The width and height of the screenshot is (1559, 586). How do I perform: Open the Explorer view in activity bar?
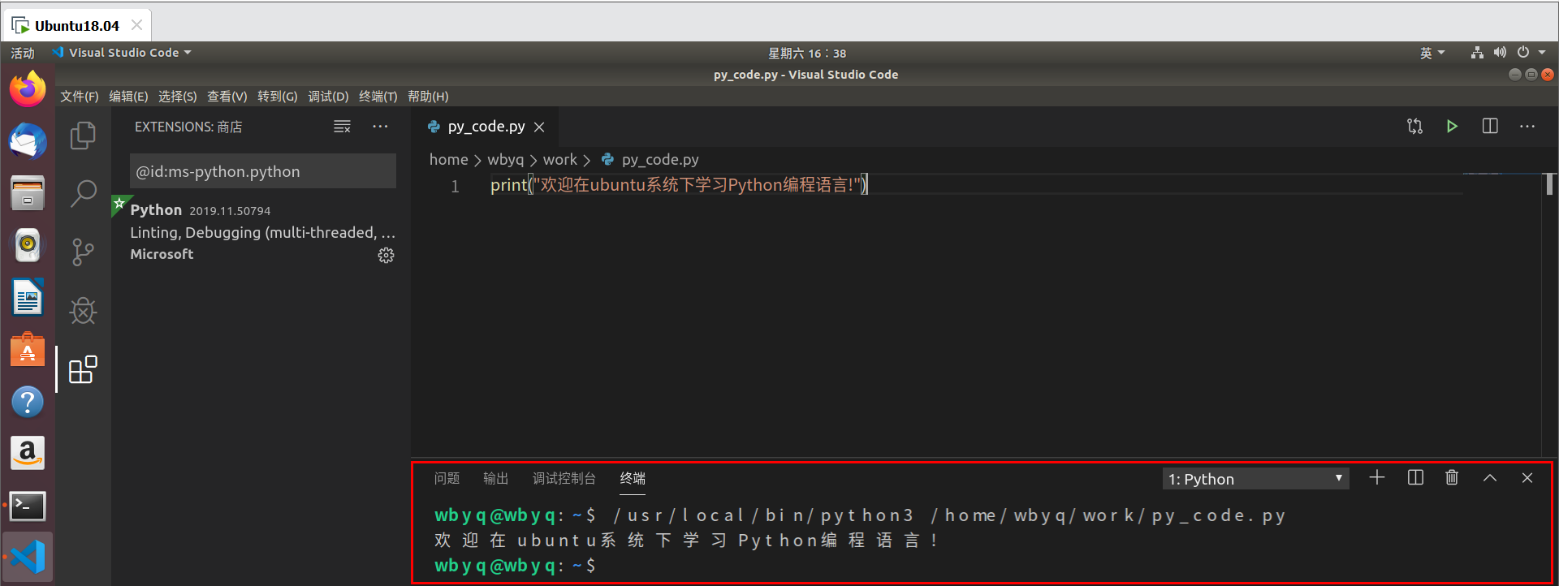pos(83,135)
